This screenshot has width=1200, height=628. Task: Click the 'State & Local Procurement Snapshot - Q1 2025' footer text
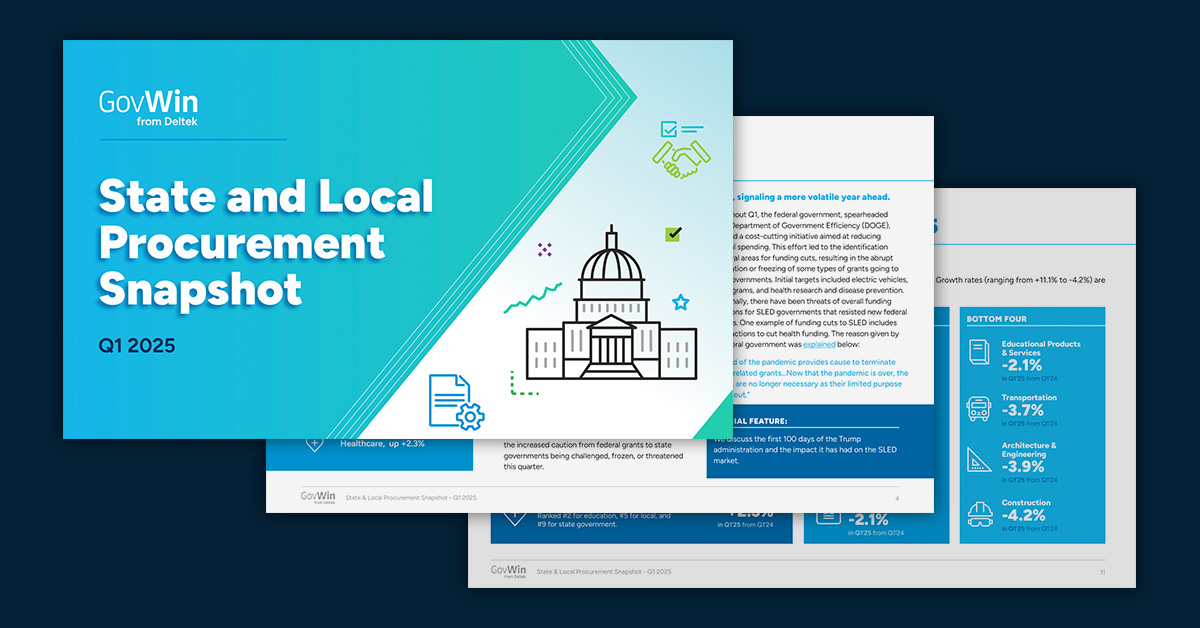(412, 496)
